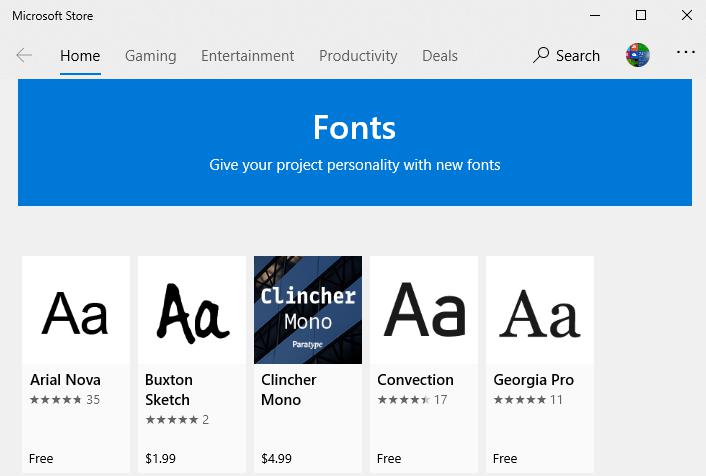Open the user account avatar
This screenshot has width=706, height=476.
point(638,55)
